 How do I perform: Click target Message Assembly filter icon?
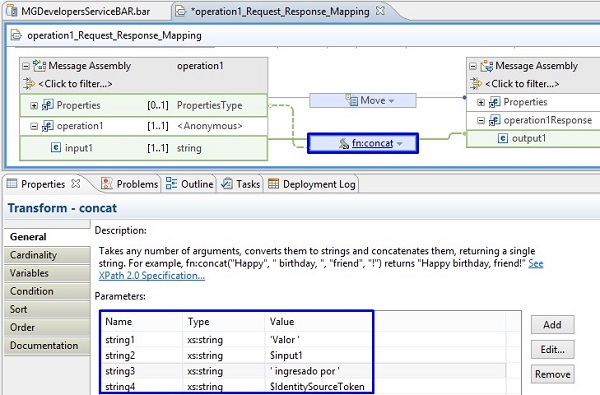coord(476,83)
